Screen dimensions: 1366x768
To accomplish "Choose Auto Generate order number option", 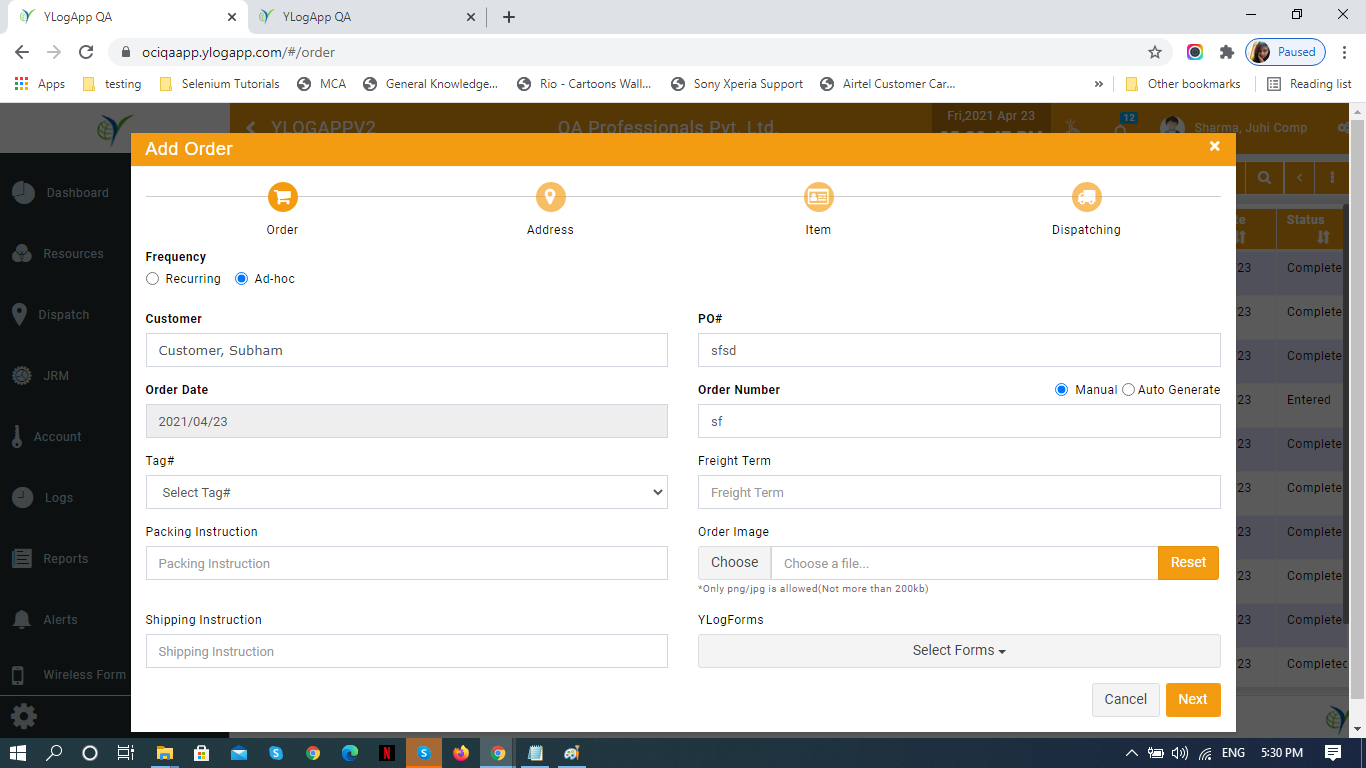I will pyautogui.click(x=1128, y=389).
